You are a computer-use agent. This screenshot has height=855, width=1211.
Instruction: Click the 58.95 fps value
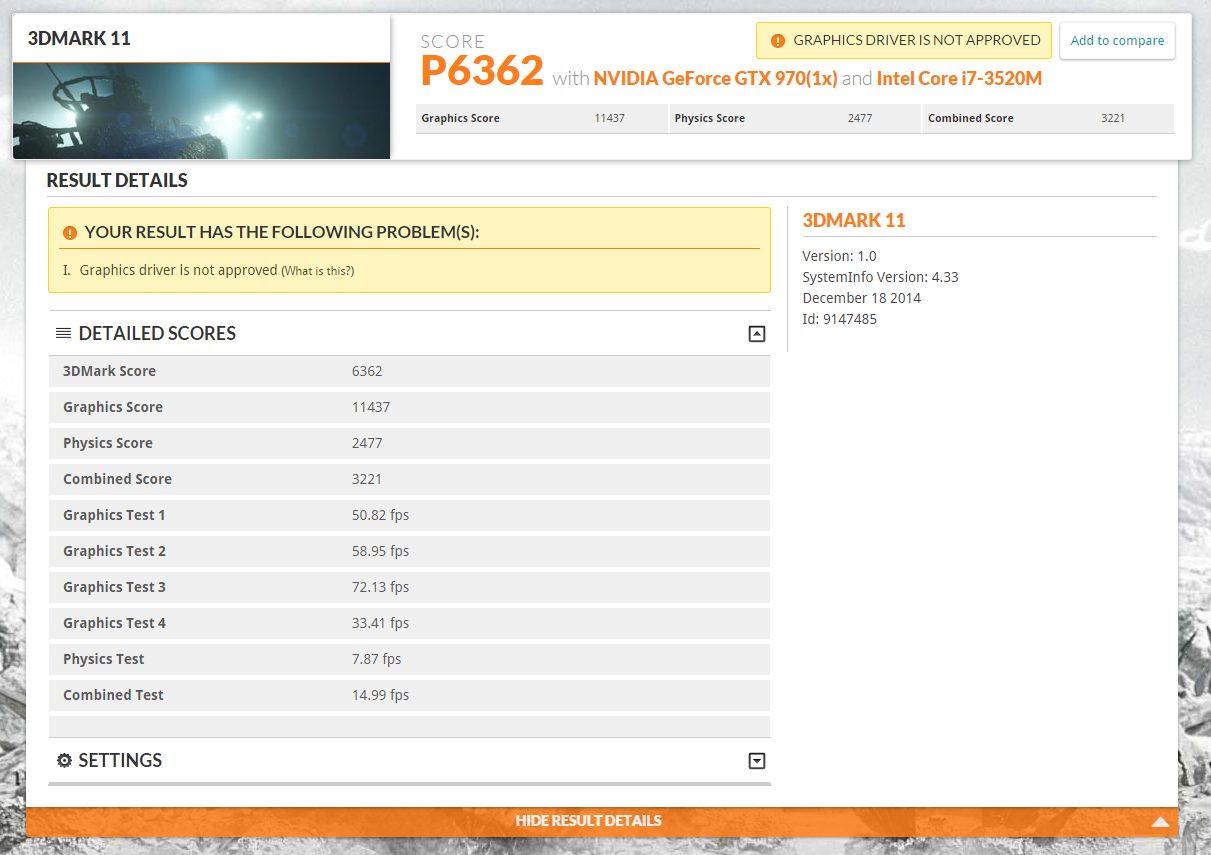(380, 551)
